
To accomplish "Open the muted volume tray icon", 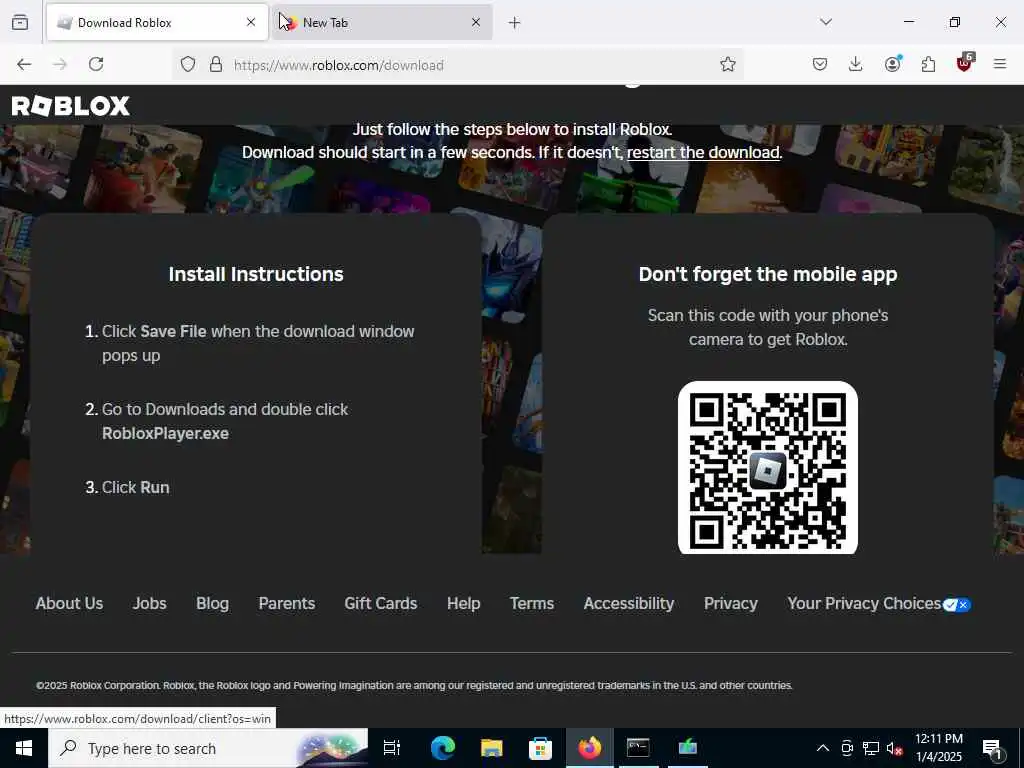I will [x=894, y=749].
